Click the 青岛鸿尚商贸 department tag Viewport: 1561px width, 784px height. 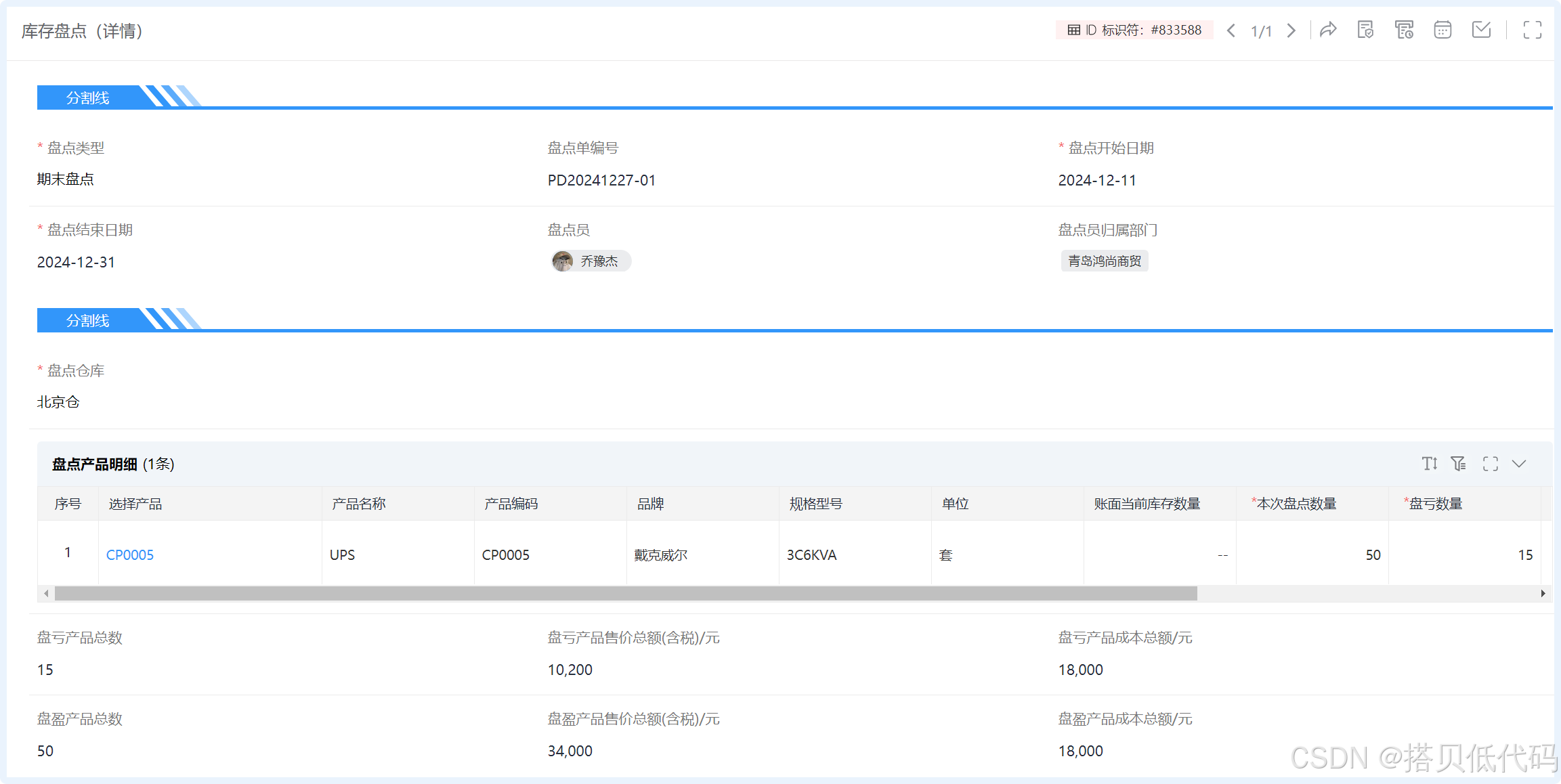click(x=1104, y=261)
